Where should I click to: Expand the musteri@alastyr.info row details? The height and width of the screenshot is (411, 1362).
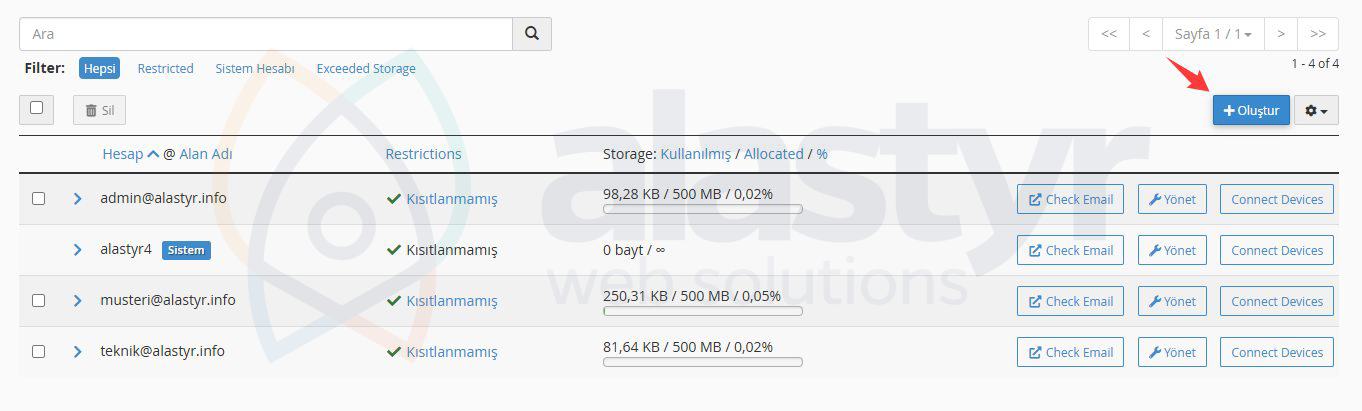[x=77, y=301]
